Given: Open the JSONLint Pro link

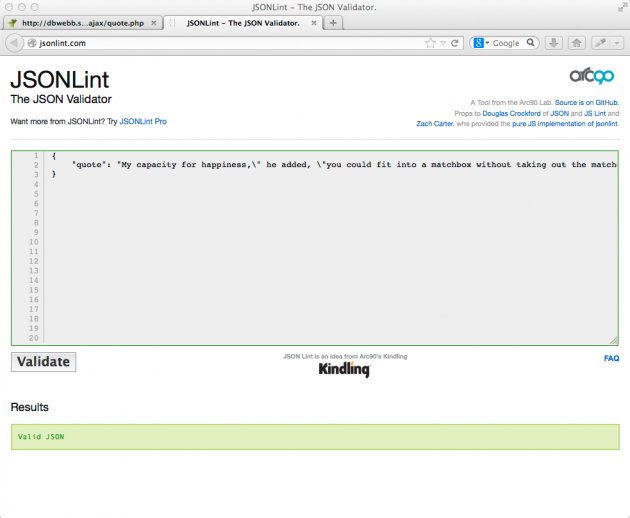Looking at the screenshot, I should [143, 121].
